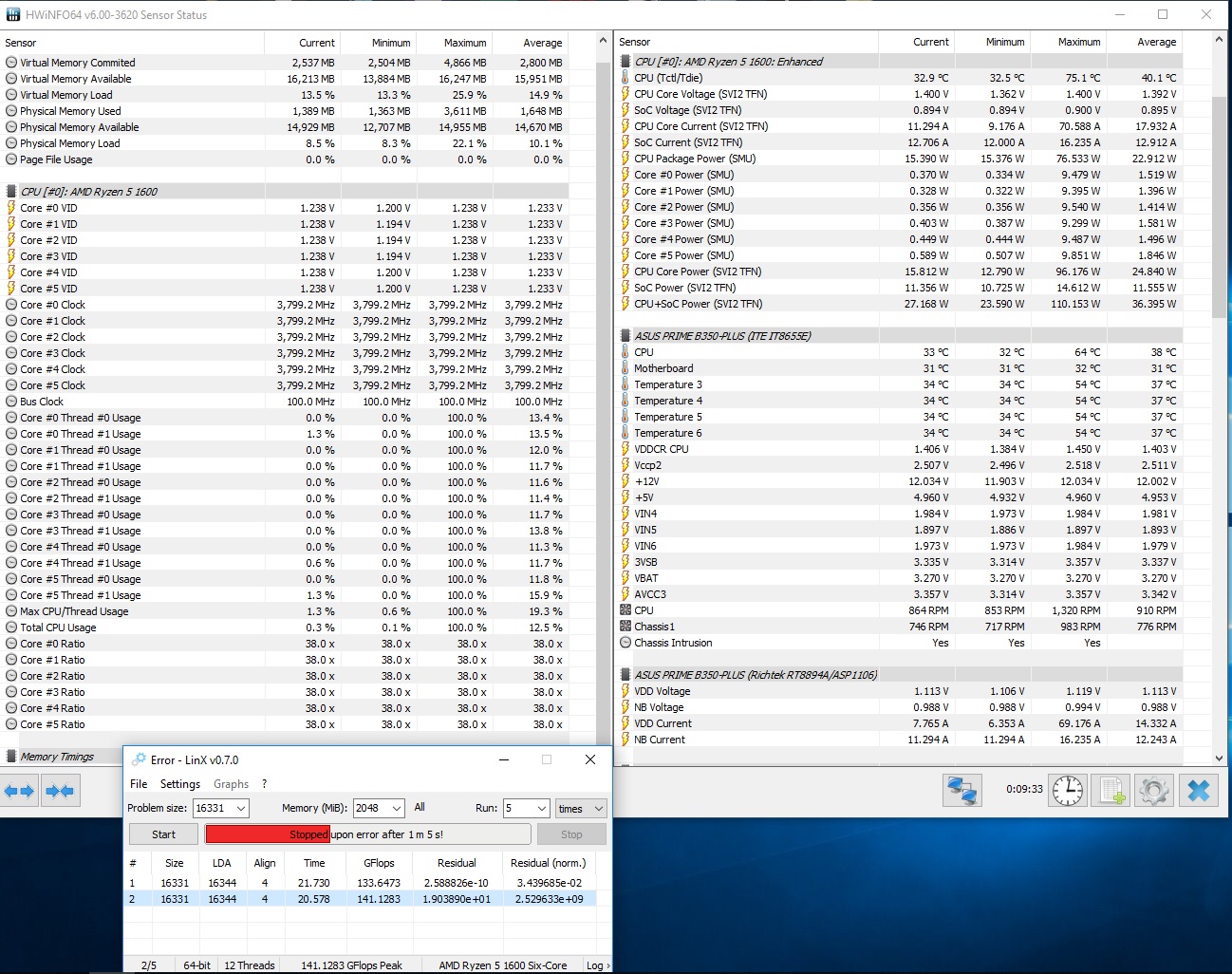
Task: Open the Graphs menu in LinX
Action: 231,784
